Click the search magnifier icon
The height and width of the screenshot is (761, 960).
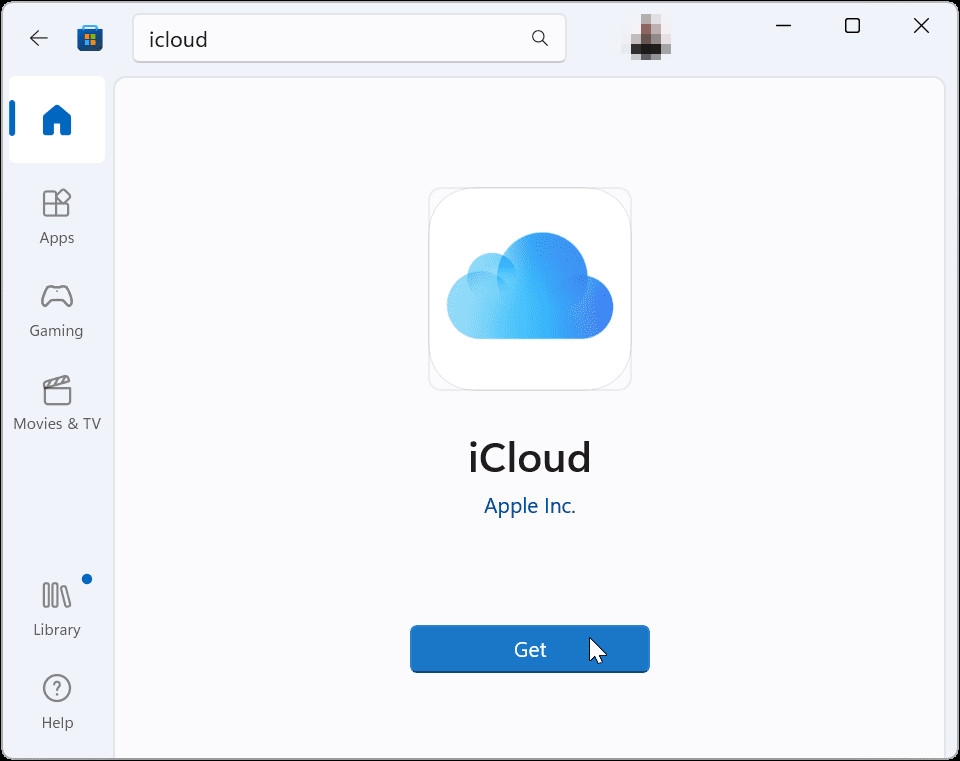[x=539, y=39]
